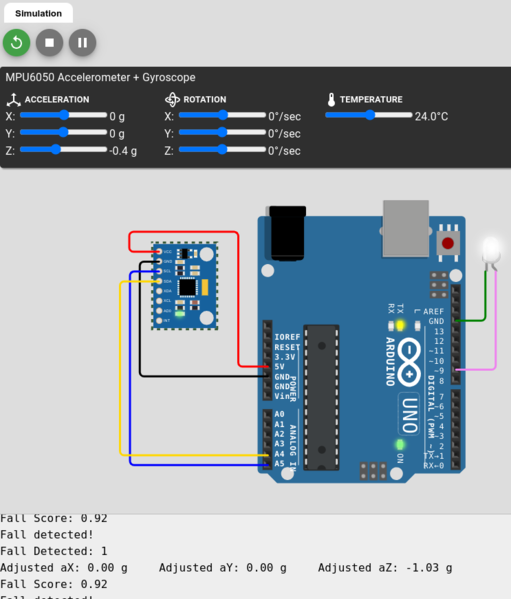Click the A4 analog pin label
511x599 pixels.
[x=280, y=454]
